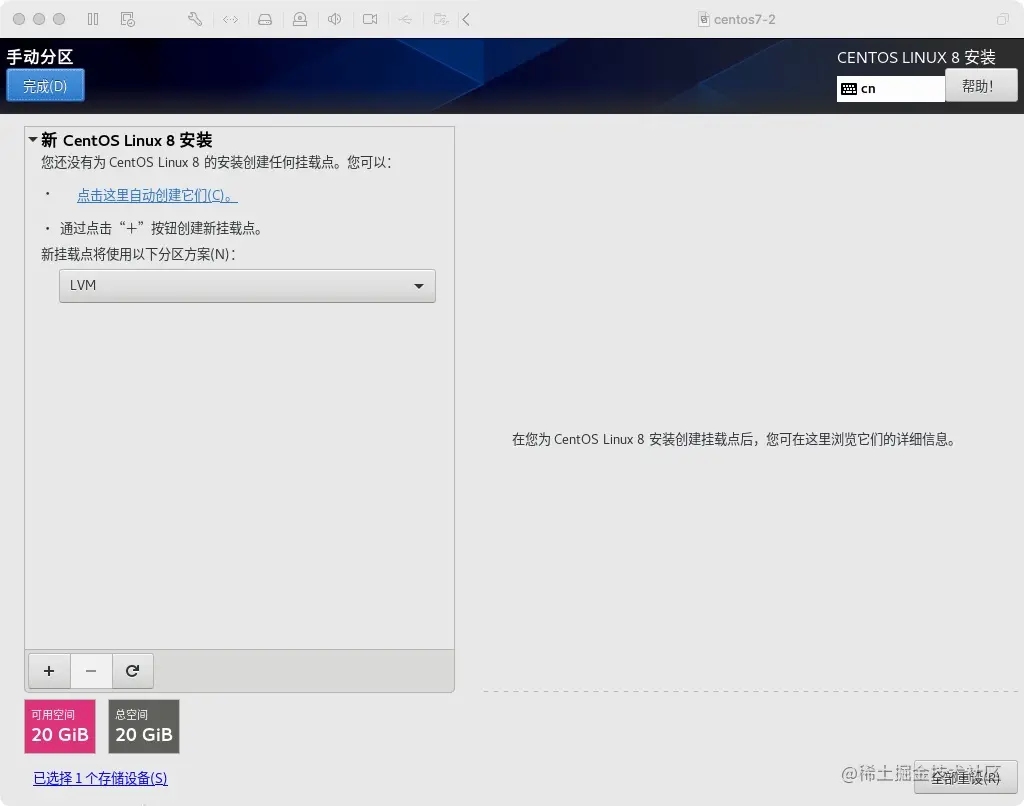Open CD/DVD drive icon
This screenshot has width=1024, height=806.
(x=300, y=20)
